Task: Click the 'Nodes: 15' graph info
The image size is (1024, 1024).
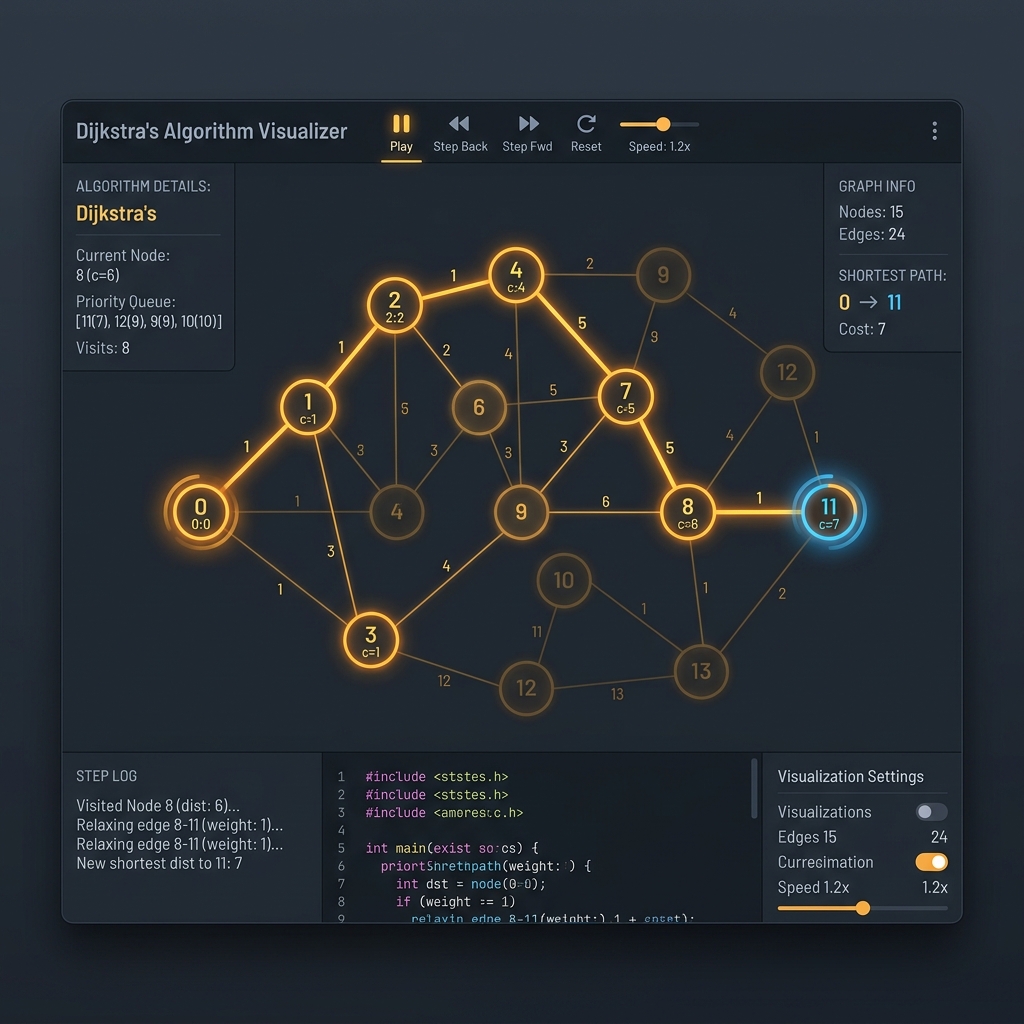Action: [x=871, y=212]
